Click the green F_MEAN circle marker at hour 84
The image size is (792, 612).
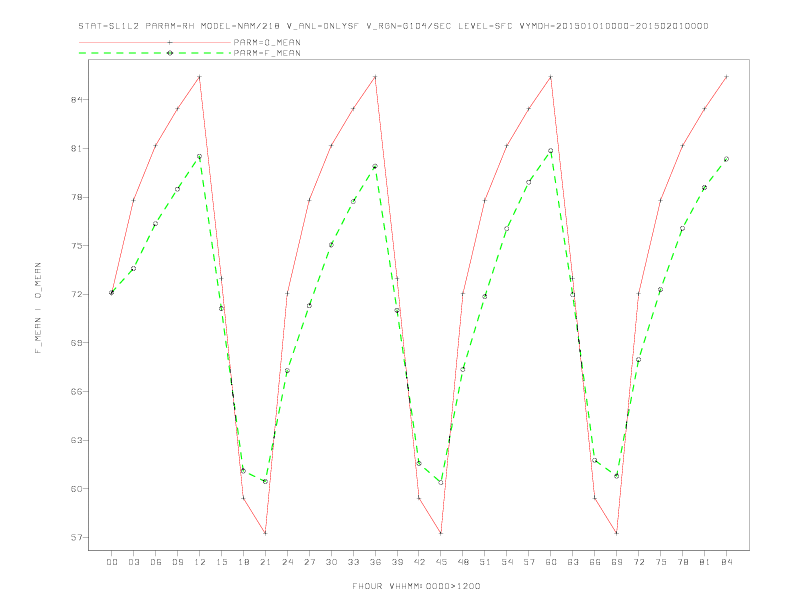tap(726, 159)
